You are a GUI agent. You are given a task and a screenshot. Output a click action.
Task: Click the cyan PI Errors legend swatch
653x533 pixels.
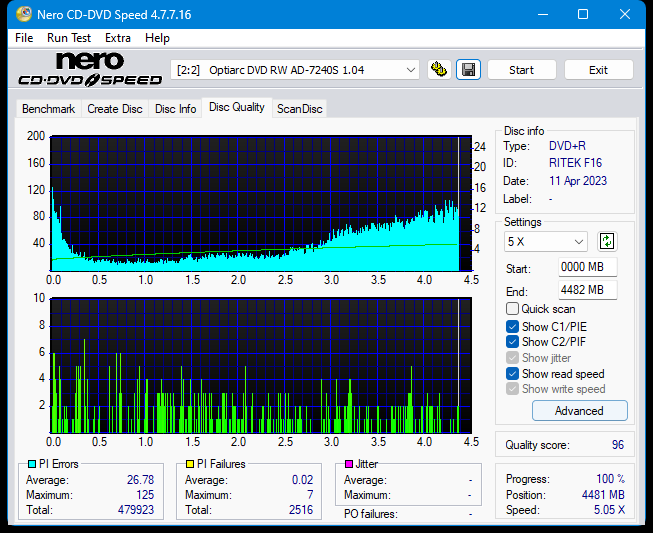32,464
